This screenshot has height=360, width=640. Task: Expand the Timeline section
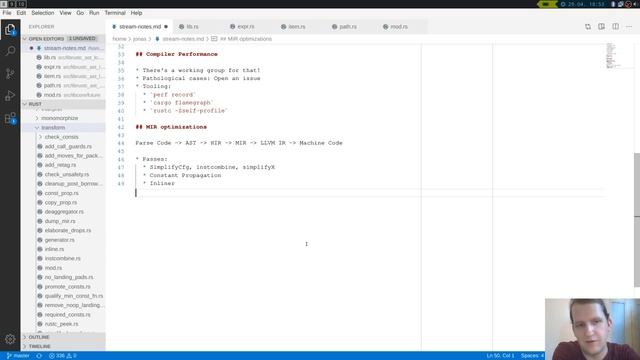tap(63, 346)
